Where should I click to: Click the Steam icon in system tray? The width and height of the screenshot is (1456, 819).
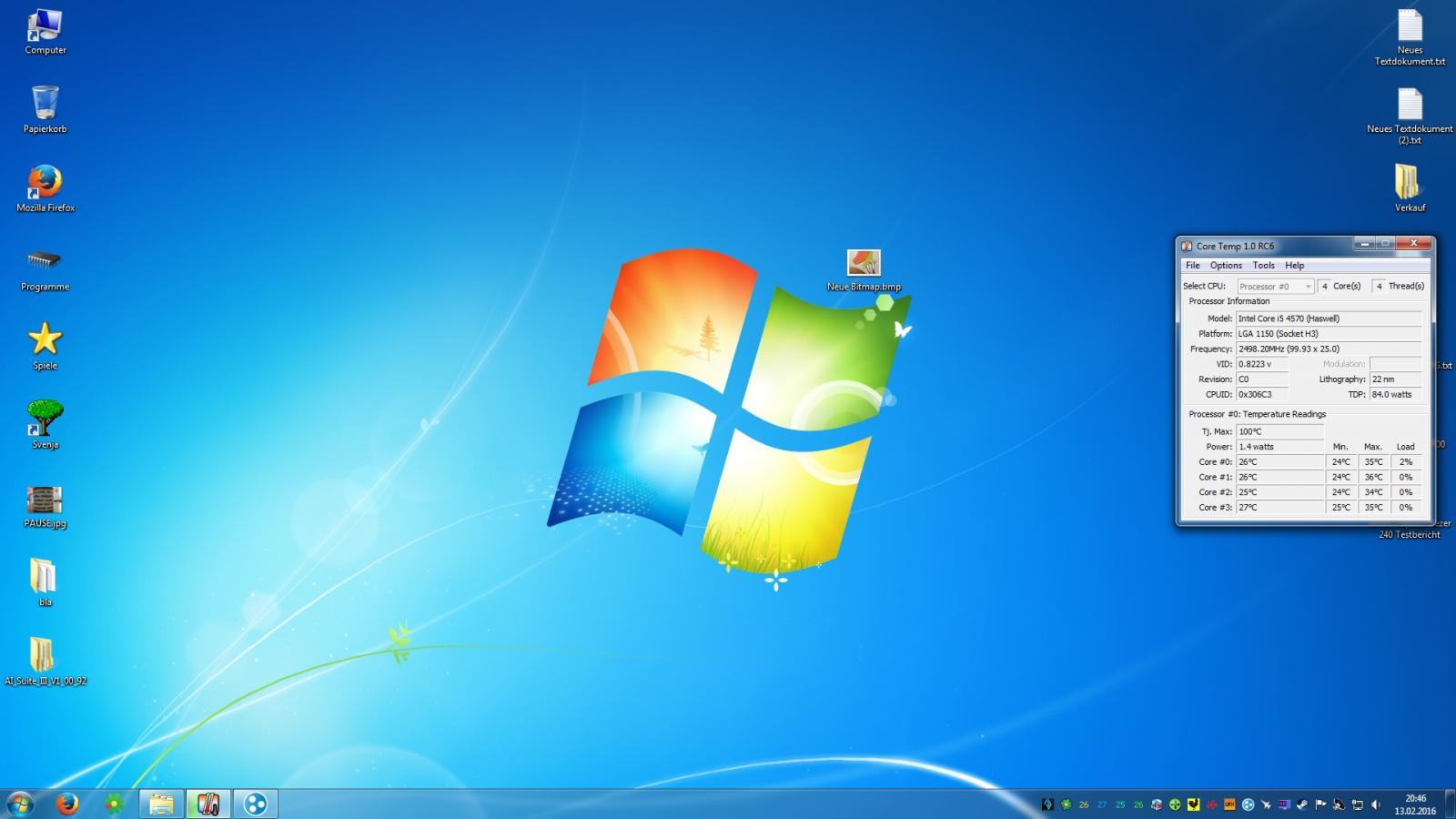pyautogui.click(x=1302, y=804)
